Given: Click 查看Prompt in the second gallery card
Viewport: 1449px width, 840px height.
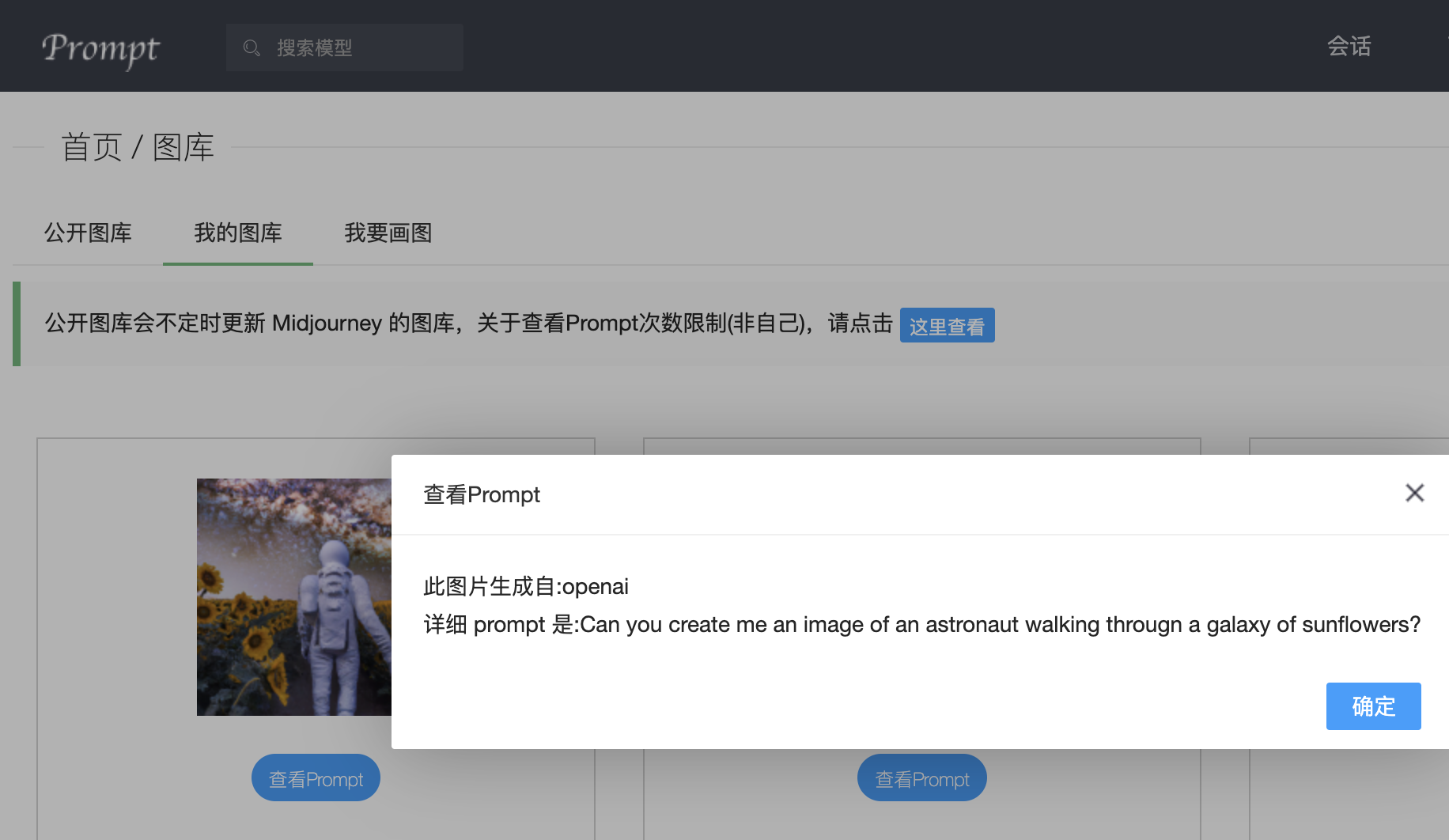Looking at the screenshot, I should [921, 778].
